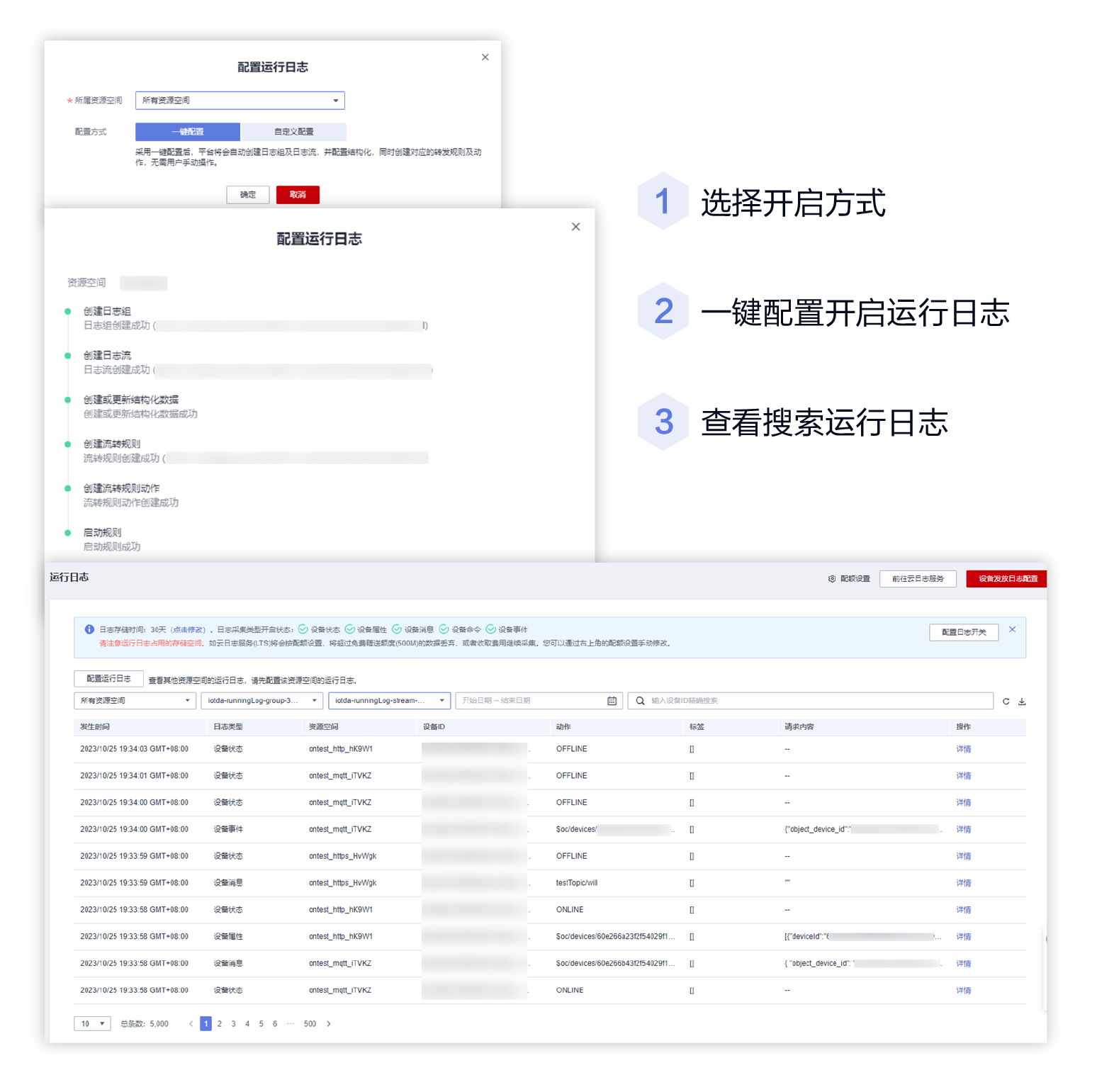Screen dimensions: 1097x1092
Task: Open 详情 for the 19:34:03 log row
Action: (x=963, y=749)
